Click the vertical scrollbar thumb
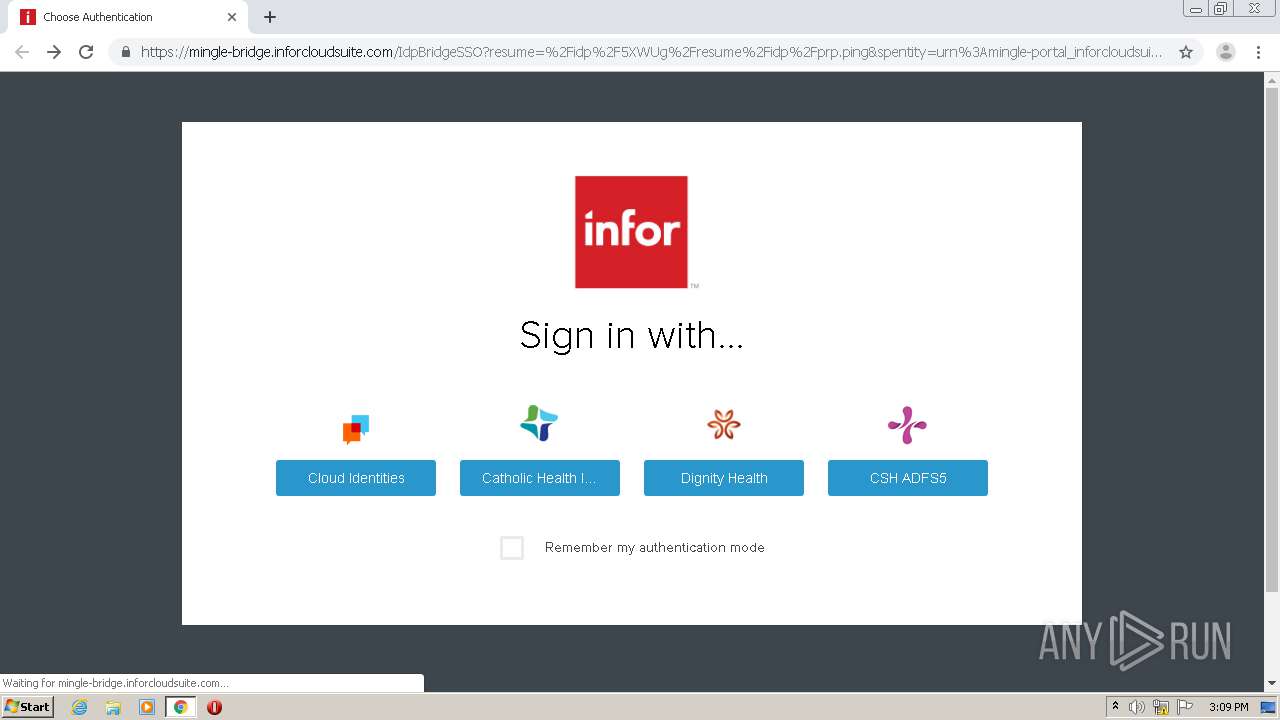The image size is (1280, 720). tap(1272, 340)
